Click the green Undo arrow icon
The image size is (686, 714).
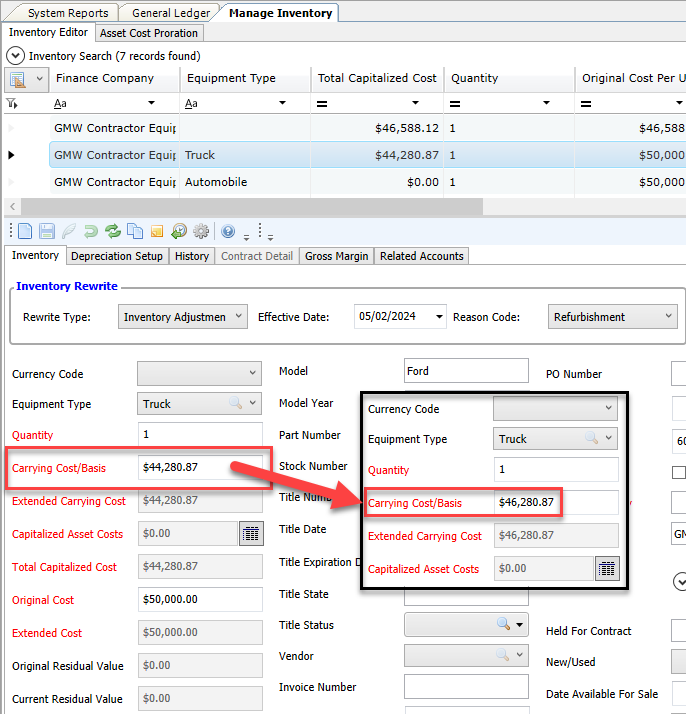click(x=91, y=232)
